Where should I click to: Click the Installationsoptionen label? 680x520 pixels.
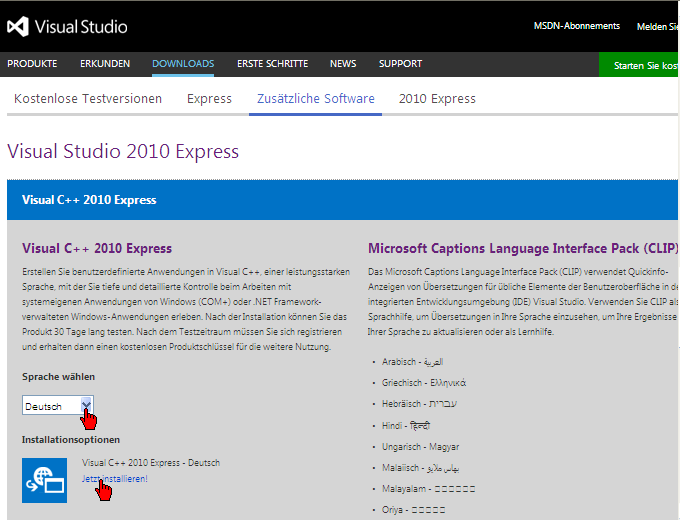71,439
